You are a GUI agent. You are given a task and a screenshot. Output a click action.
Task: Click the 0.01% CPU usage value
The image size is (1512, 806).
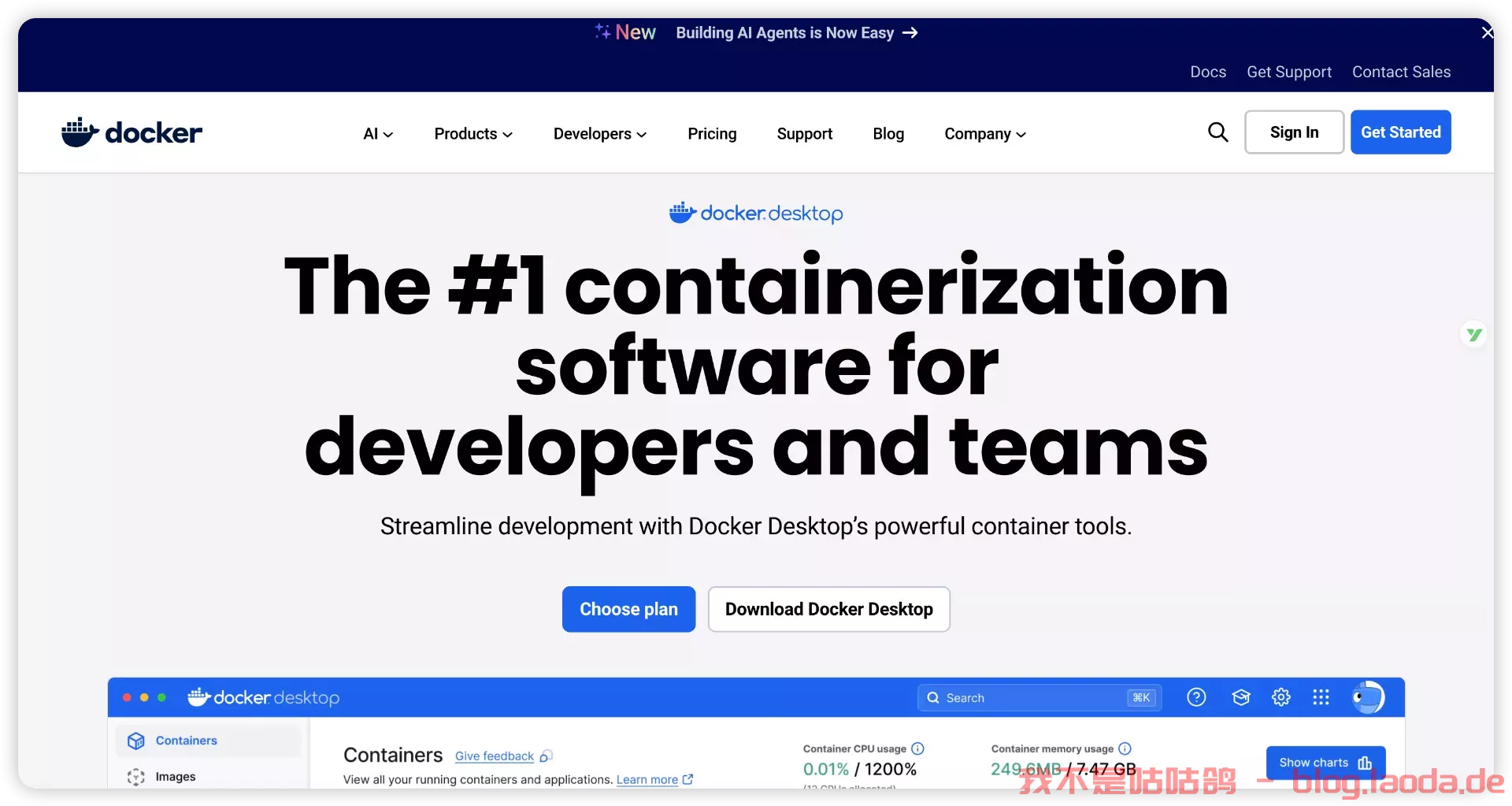(825, 769)
